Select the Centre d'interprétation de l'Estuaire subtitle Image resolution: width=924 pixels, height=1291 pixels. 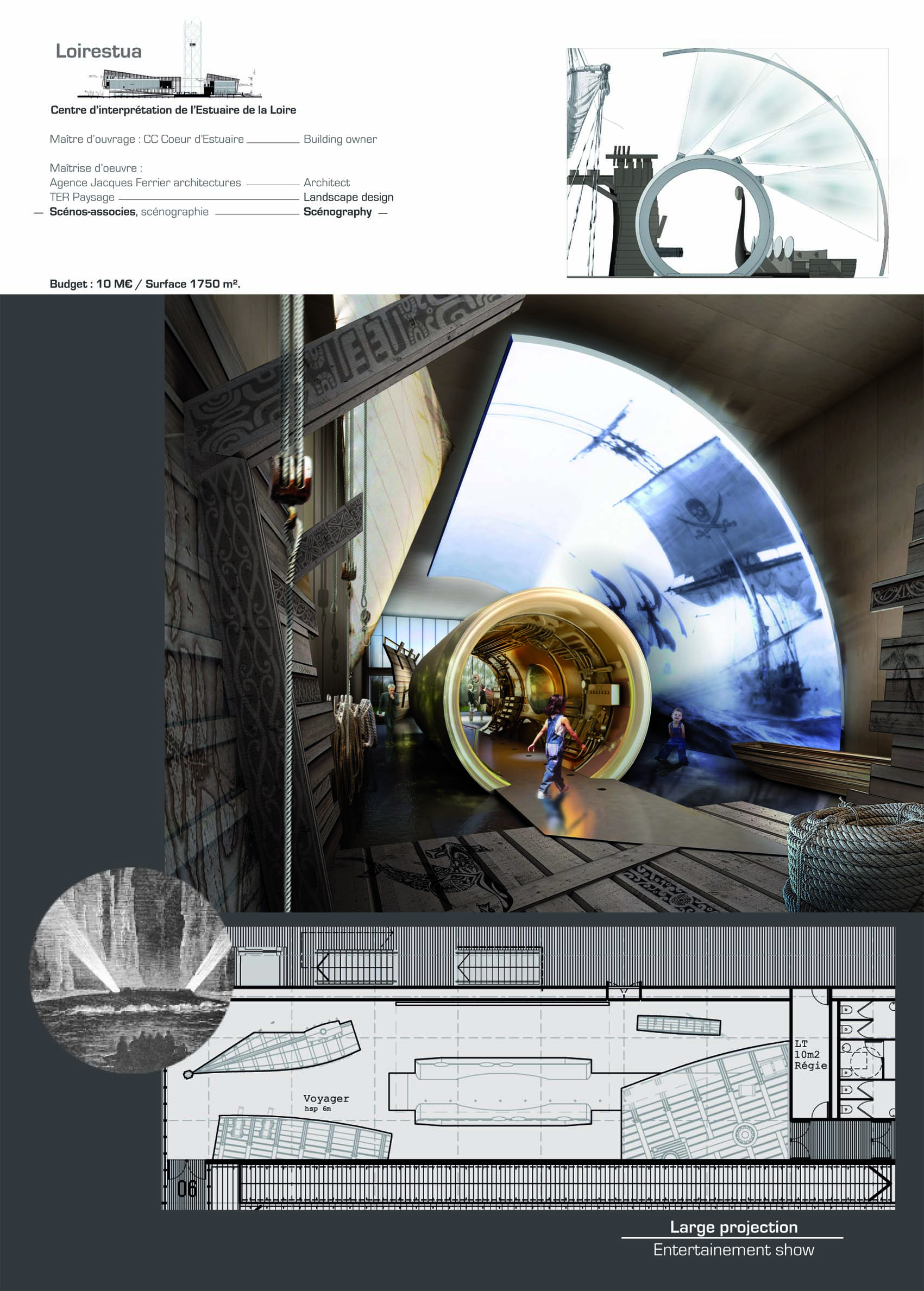[173, 110]
